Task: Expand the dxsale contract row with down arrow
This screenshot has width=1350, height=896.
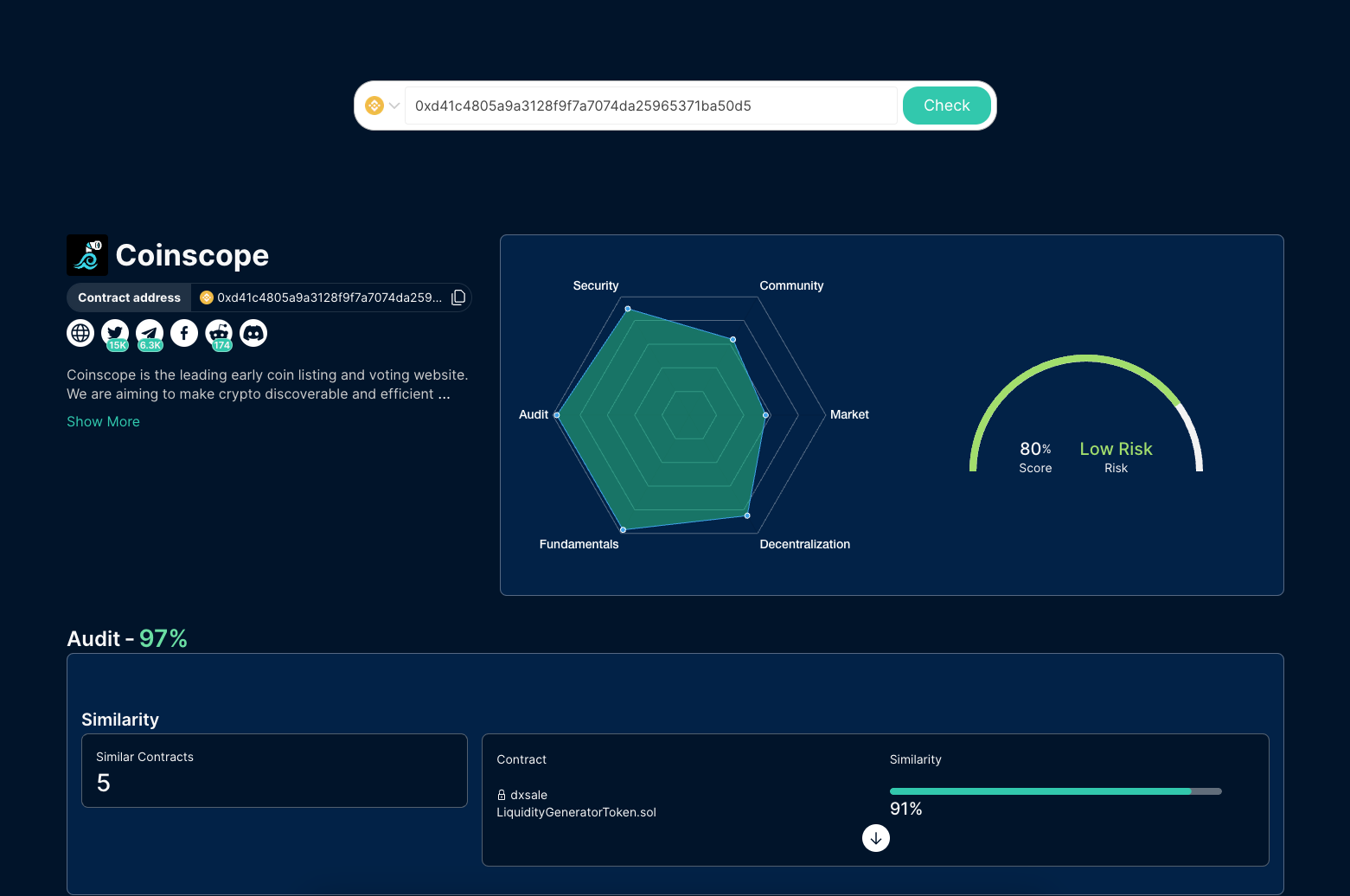Action: (x=875, y=838)
